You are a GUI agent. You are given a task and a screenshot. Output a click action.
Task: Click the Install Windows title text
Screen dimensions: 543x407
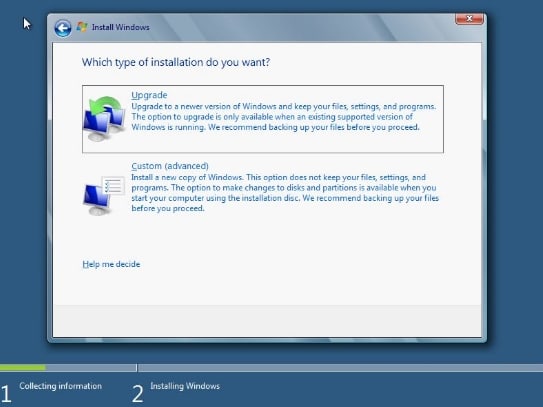point(121,27)
